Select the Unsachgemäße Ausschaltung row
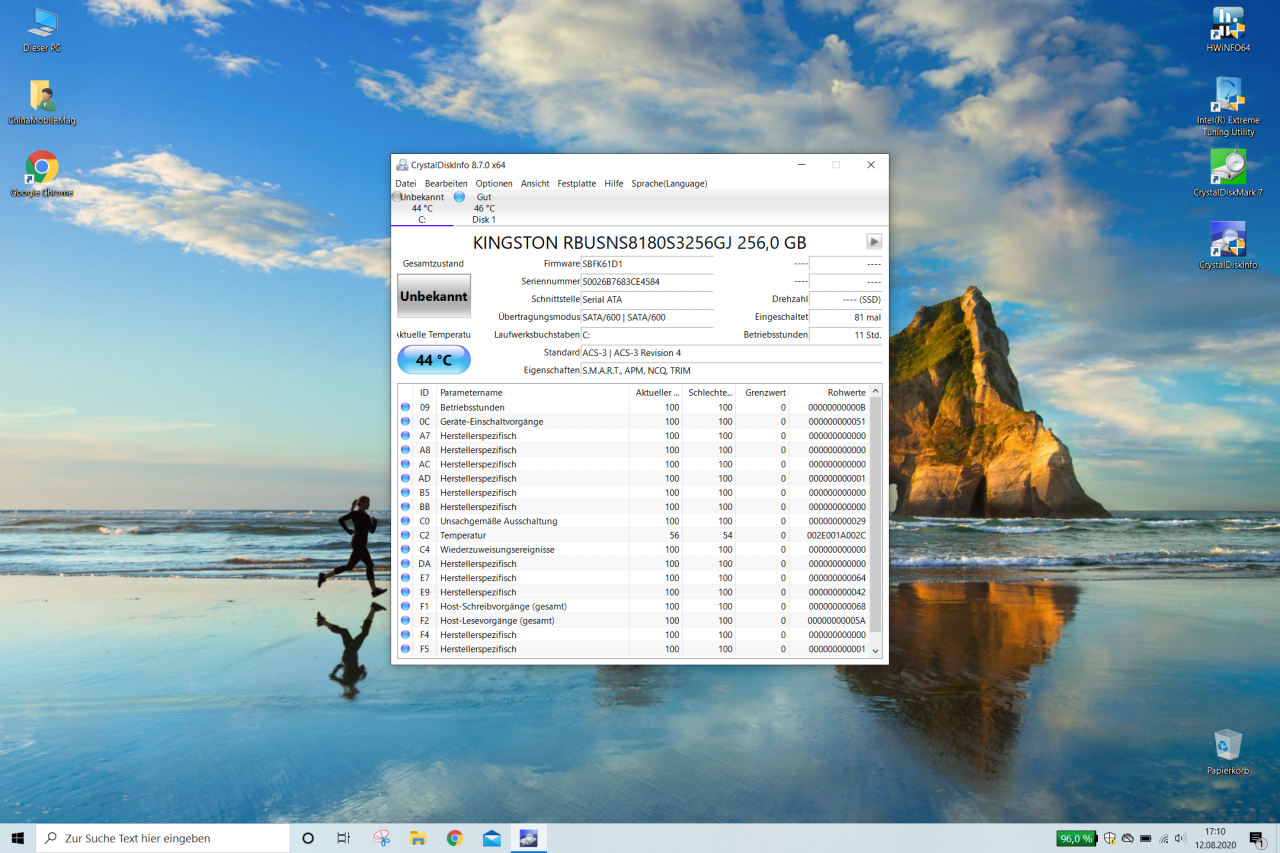 click(x=633, y=521)
